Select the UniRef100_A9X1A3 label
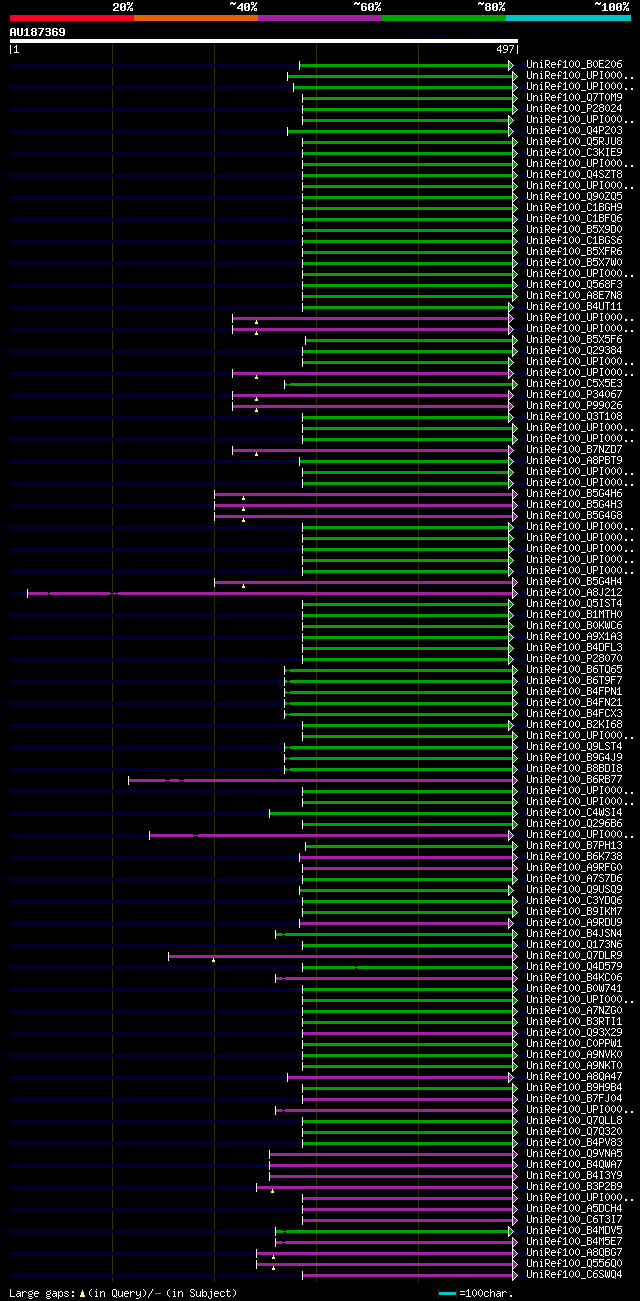The width and height of the screenshot is (640, 1301). point(575,637)
